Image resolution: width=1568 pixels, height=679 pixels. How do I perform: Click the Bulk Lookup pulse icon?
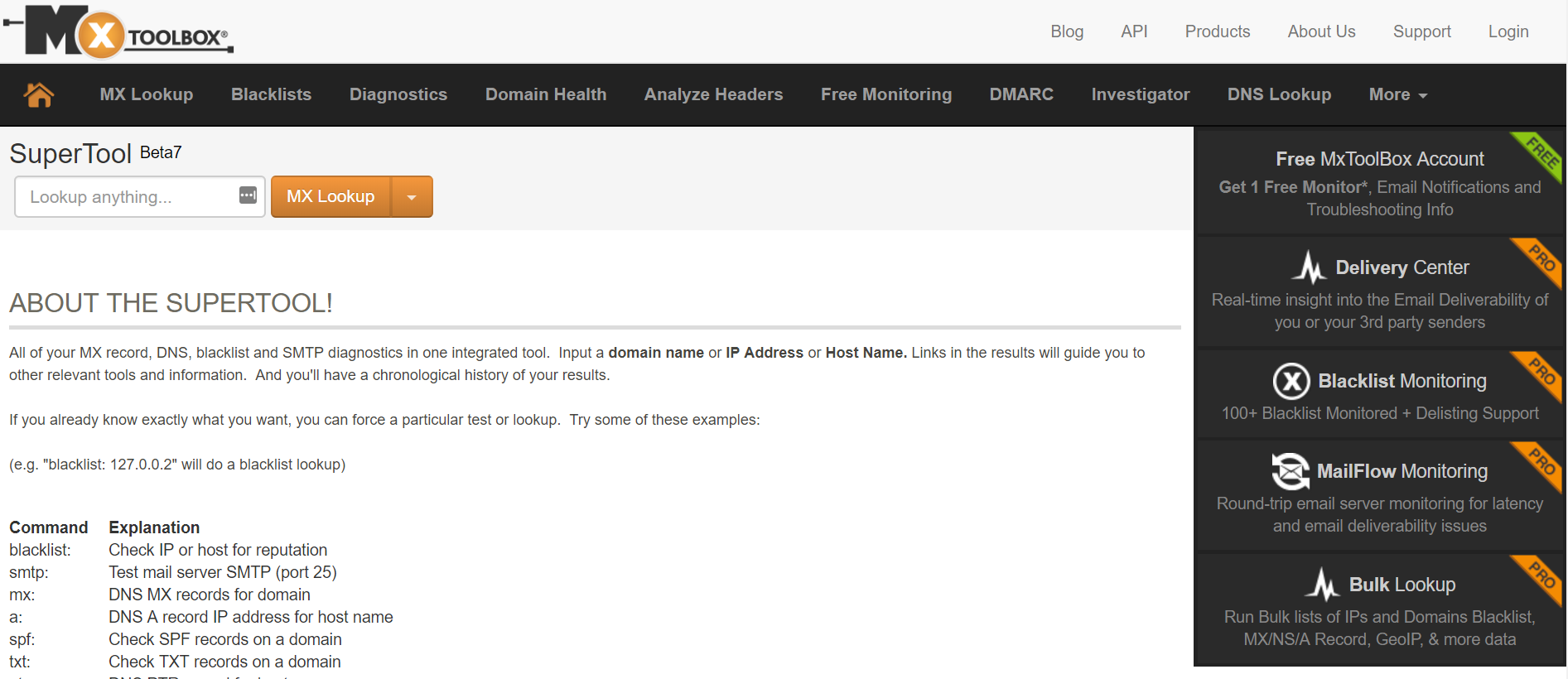click(x=1323, y=584)
